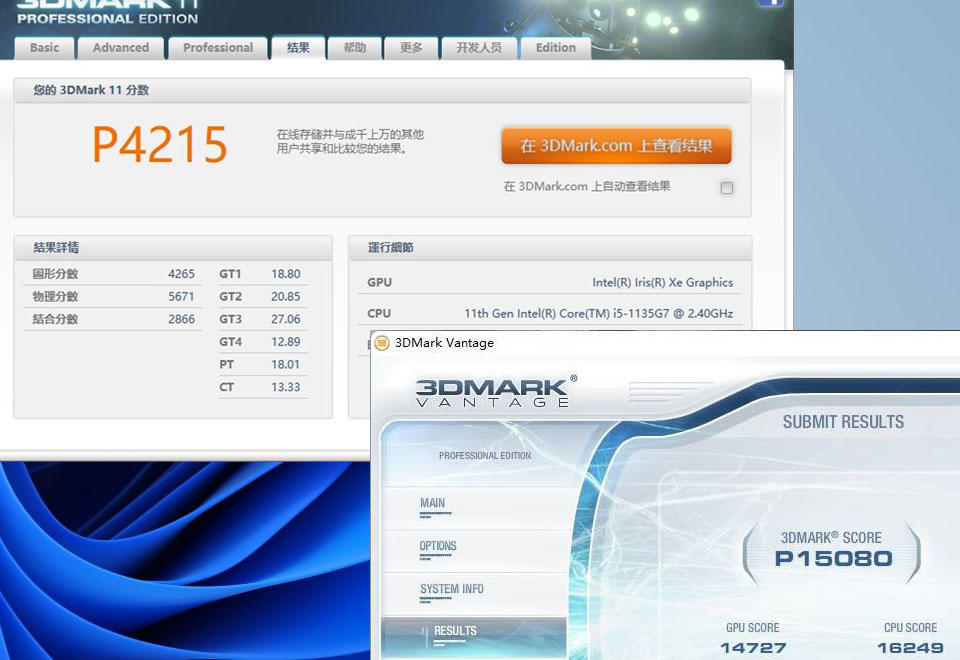The image size is (960, 660).
Task: Click the physics score value 5671
Action: point(181,296)
